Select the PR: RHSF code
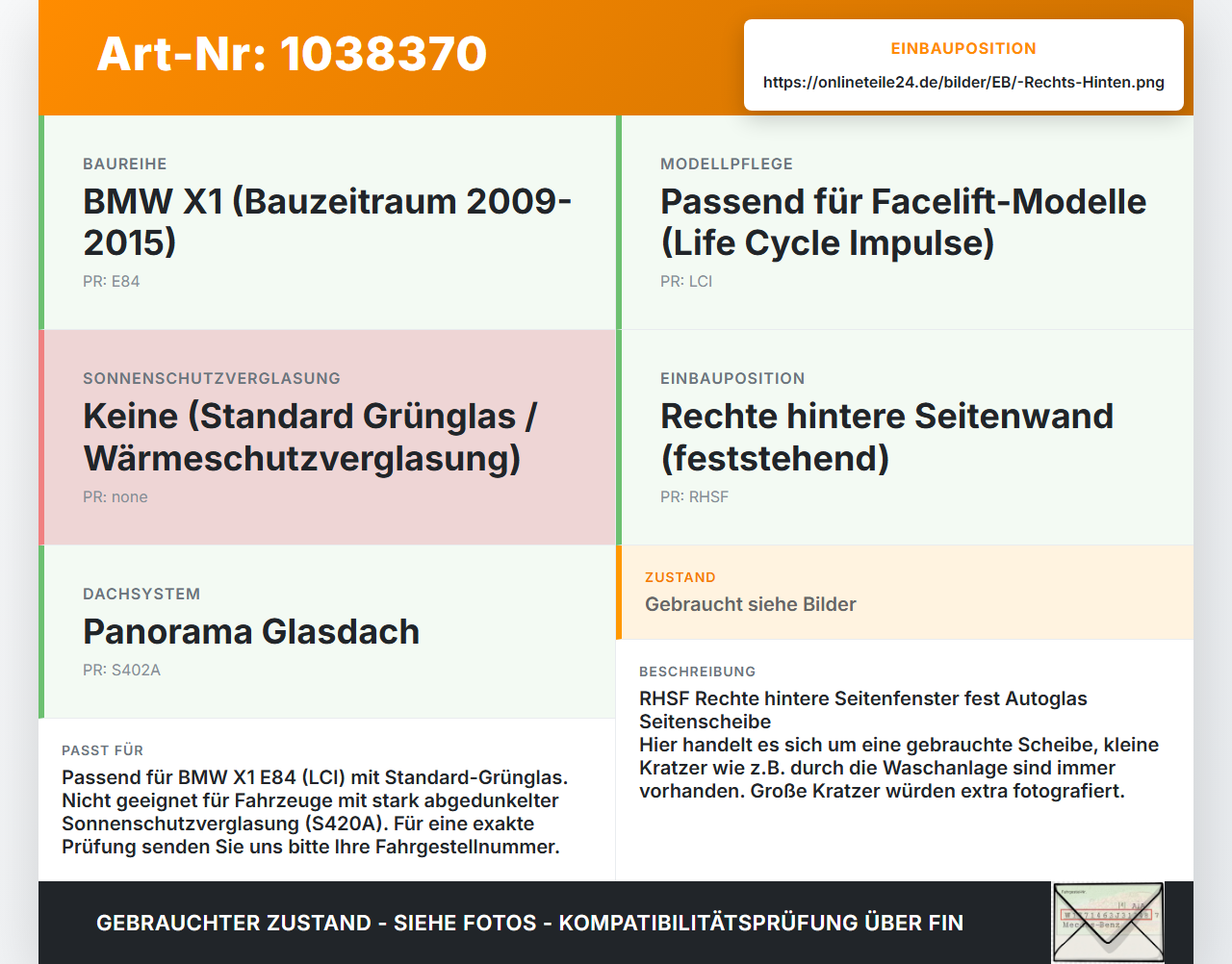The height and width of the screenshot is (964, 1232). 694,496
